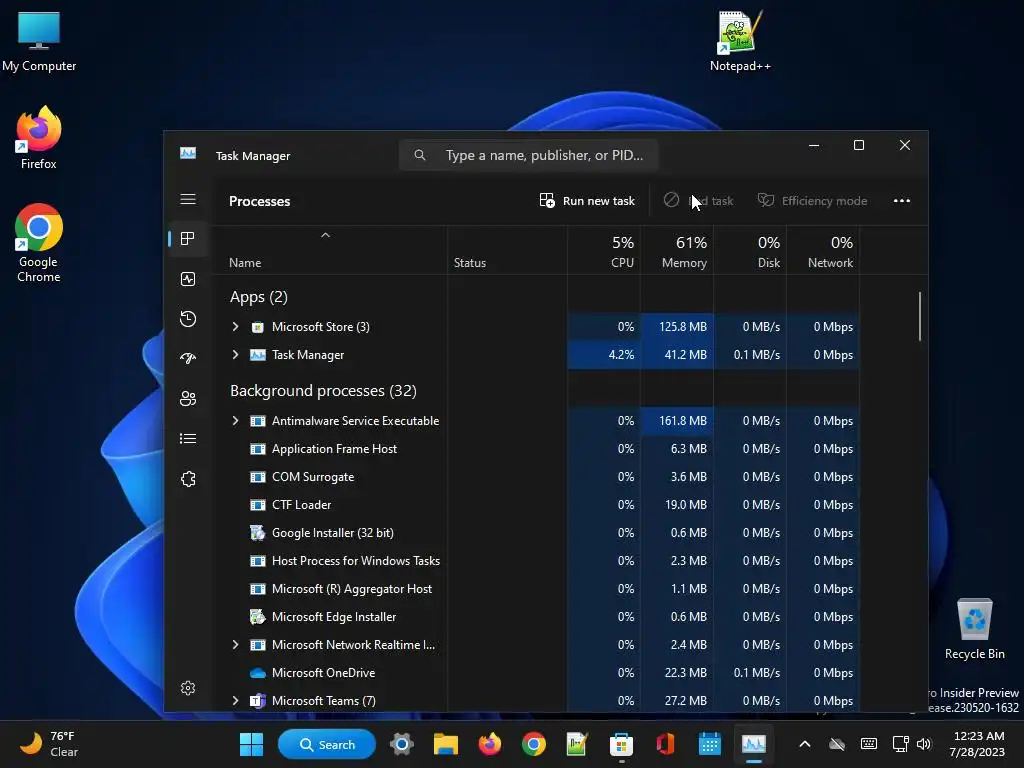
Task: Click the Task Manager search field
Action: tap(528, 155)
